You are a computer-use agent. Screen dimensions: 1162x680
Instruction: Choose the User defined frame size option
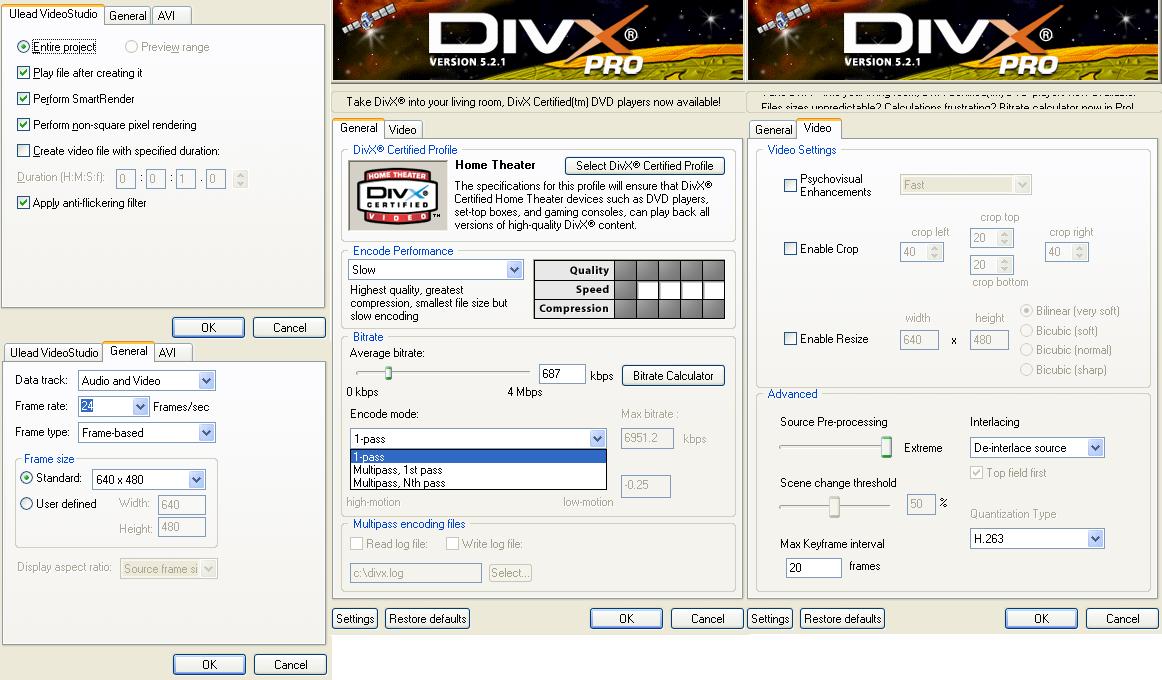[27, 504]
